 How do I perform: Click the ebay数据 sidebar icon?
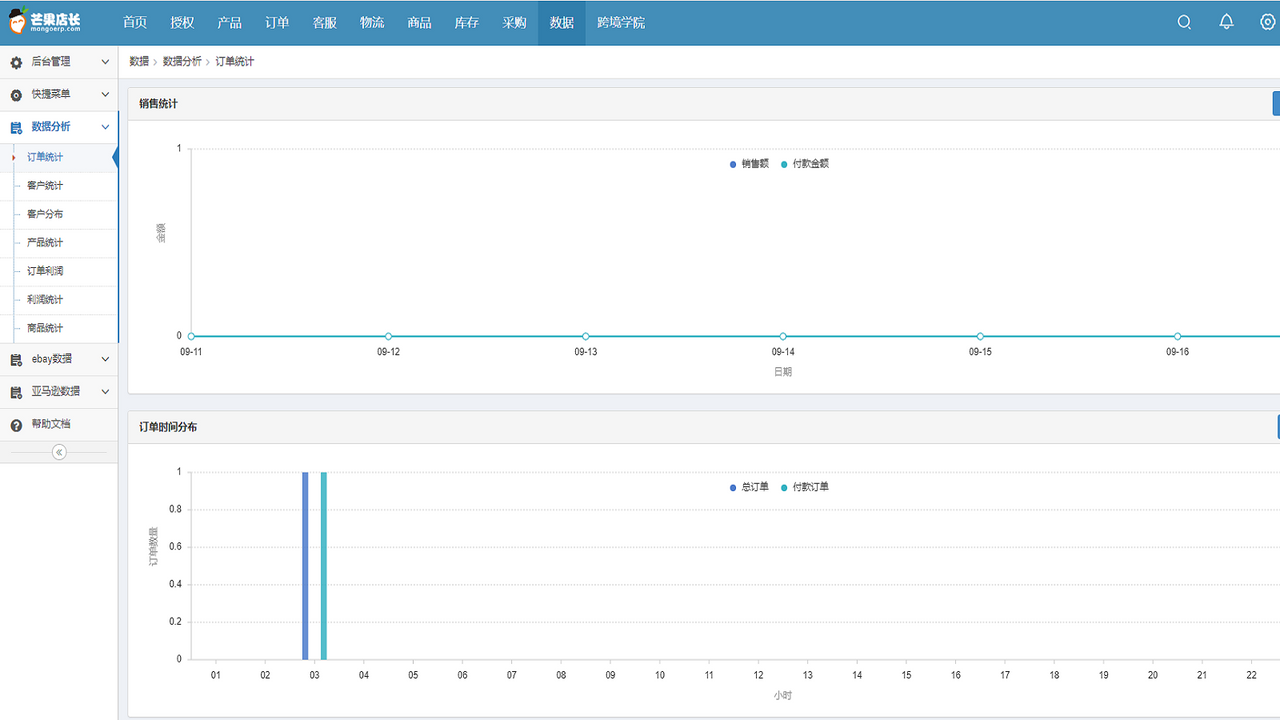(16, 359)
